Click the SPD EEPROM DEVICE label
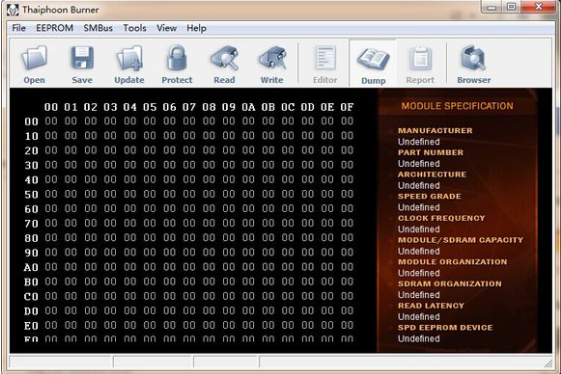This screenshot has height=374, width=561. (445, 327)
